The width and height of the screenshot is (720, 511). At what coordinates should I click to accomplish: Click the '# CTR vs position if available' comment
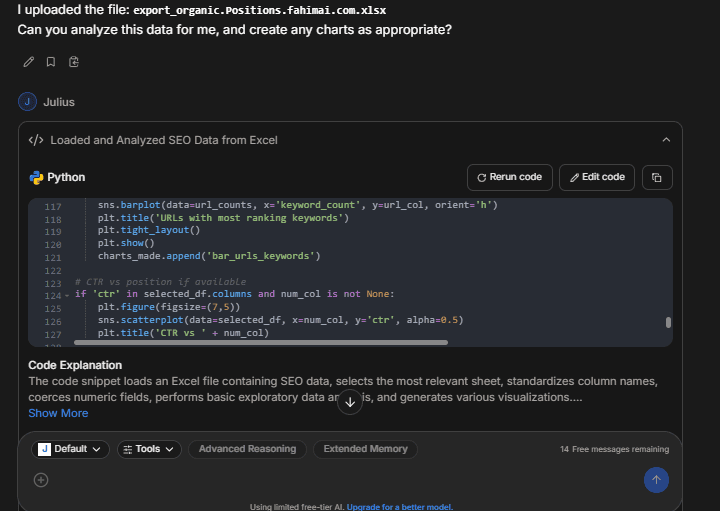pyautogui.click(x=161, y=281)
